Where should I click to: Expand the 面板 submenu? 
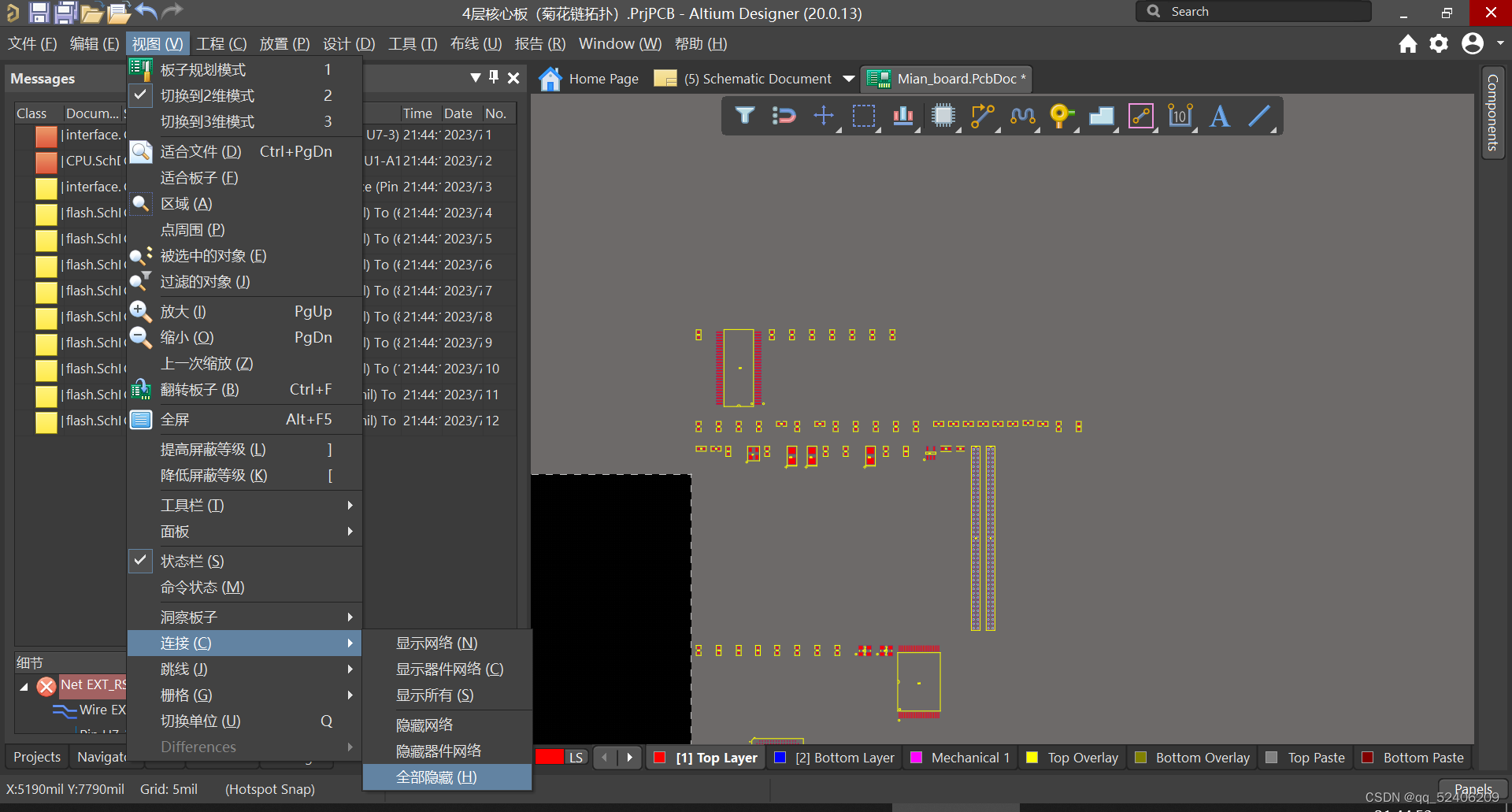click(244, 531)
